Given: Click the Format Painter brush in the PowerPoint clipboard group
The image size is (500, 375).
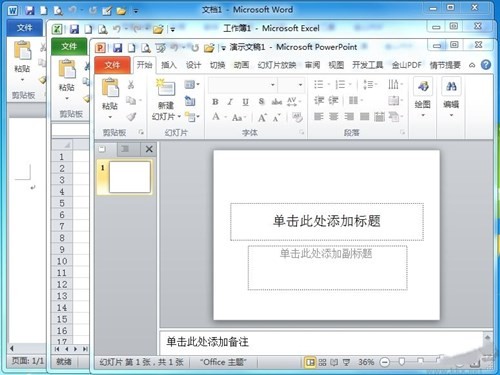Looking at the screenshot, I should [131, 117].
